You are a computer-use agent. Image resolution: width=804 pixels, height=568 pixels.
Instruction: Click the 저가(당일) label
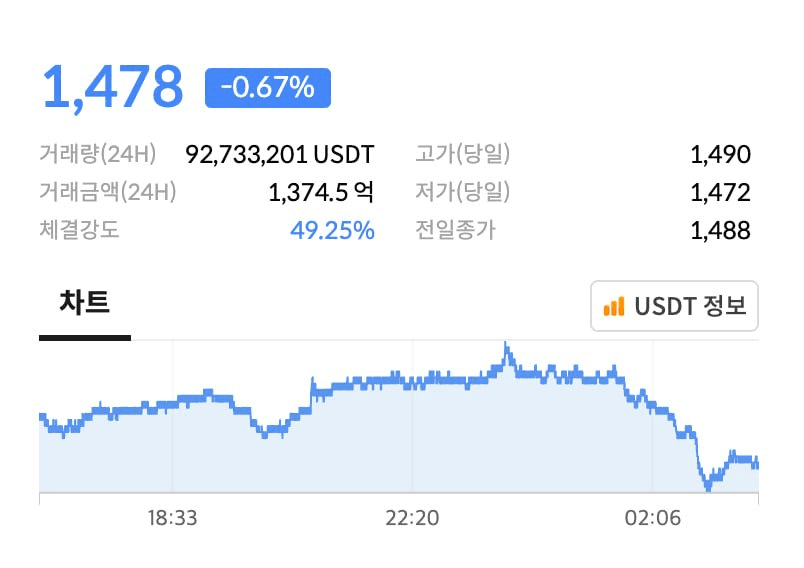click(463, 192)
